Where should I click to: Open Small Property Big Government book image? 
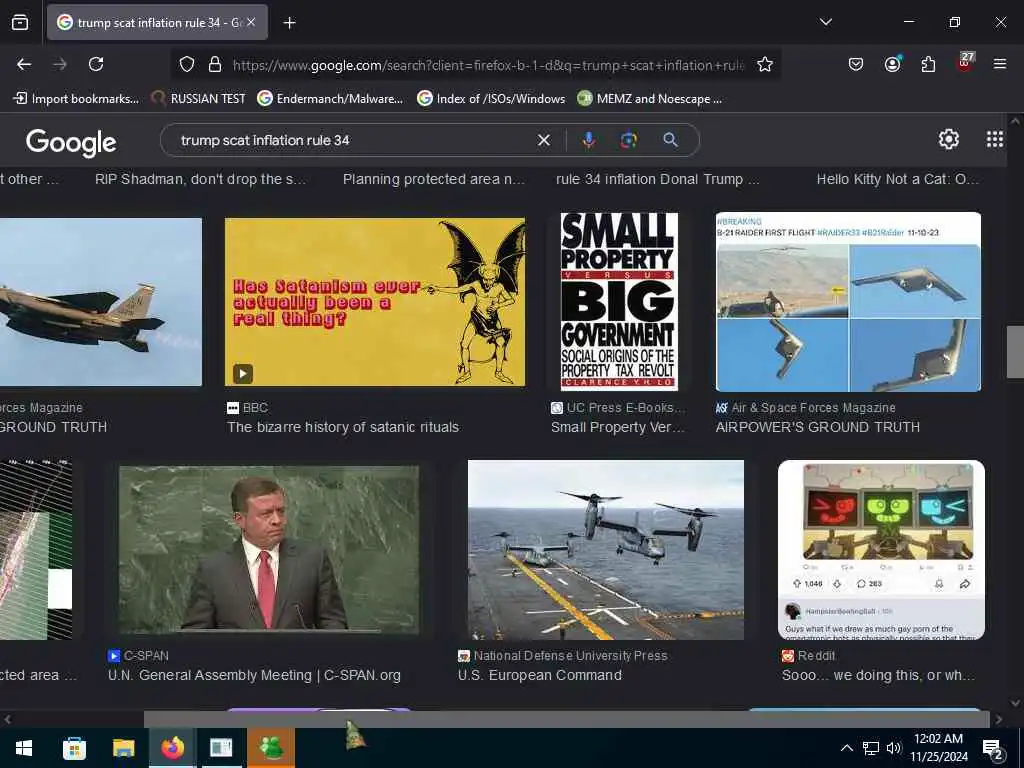[619, 302]
